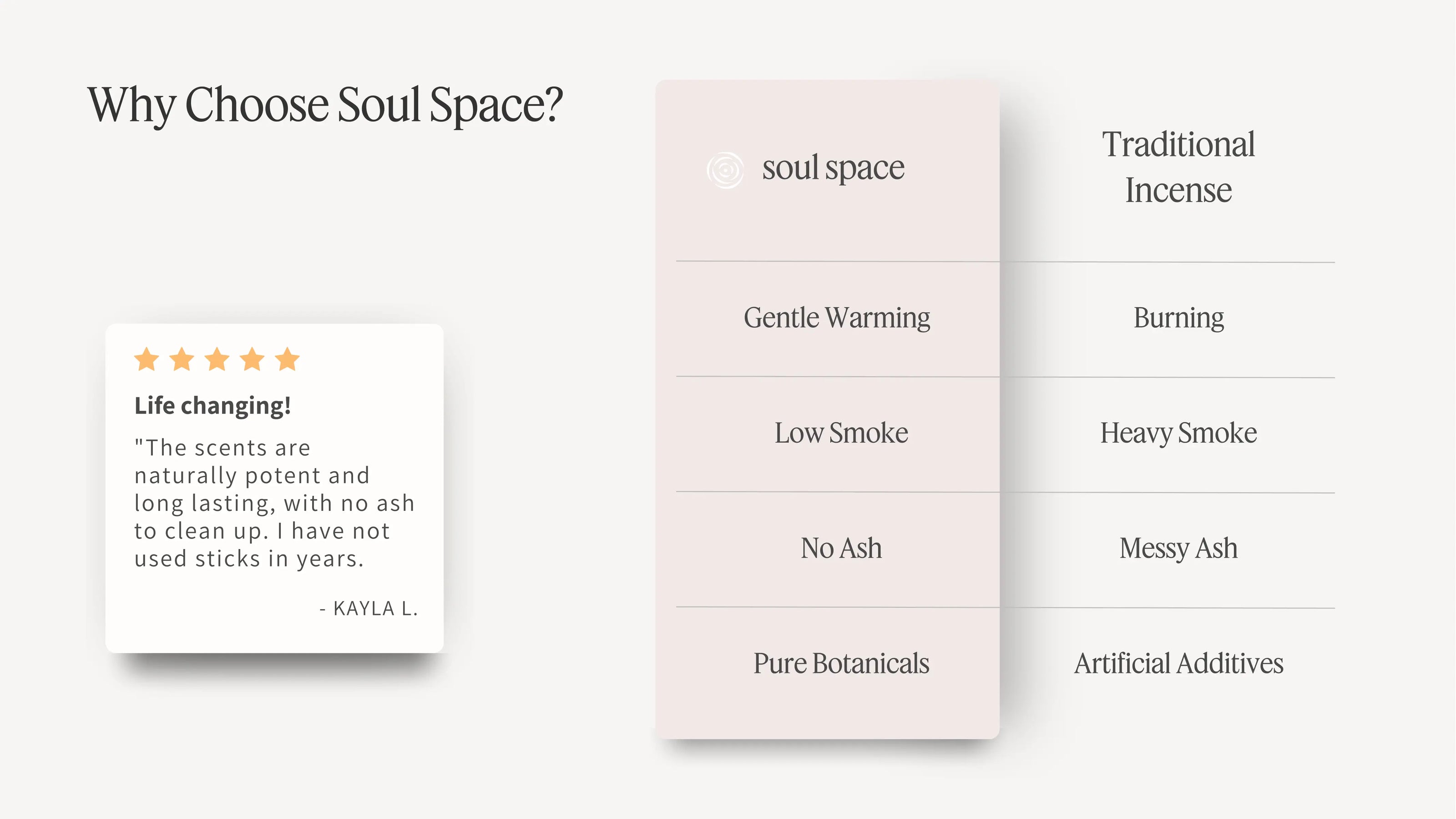The image size is (1456, 819).
Task: Click the "Gentle Warming" feature cell
Action: (837, 318)
